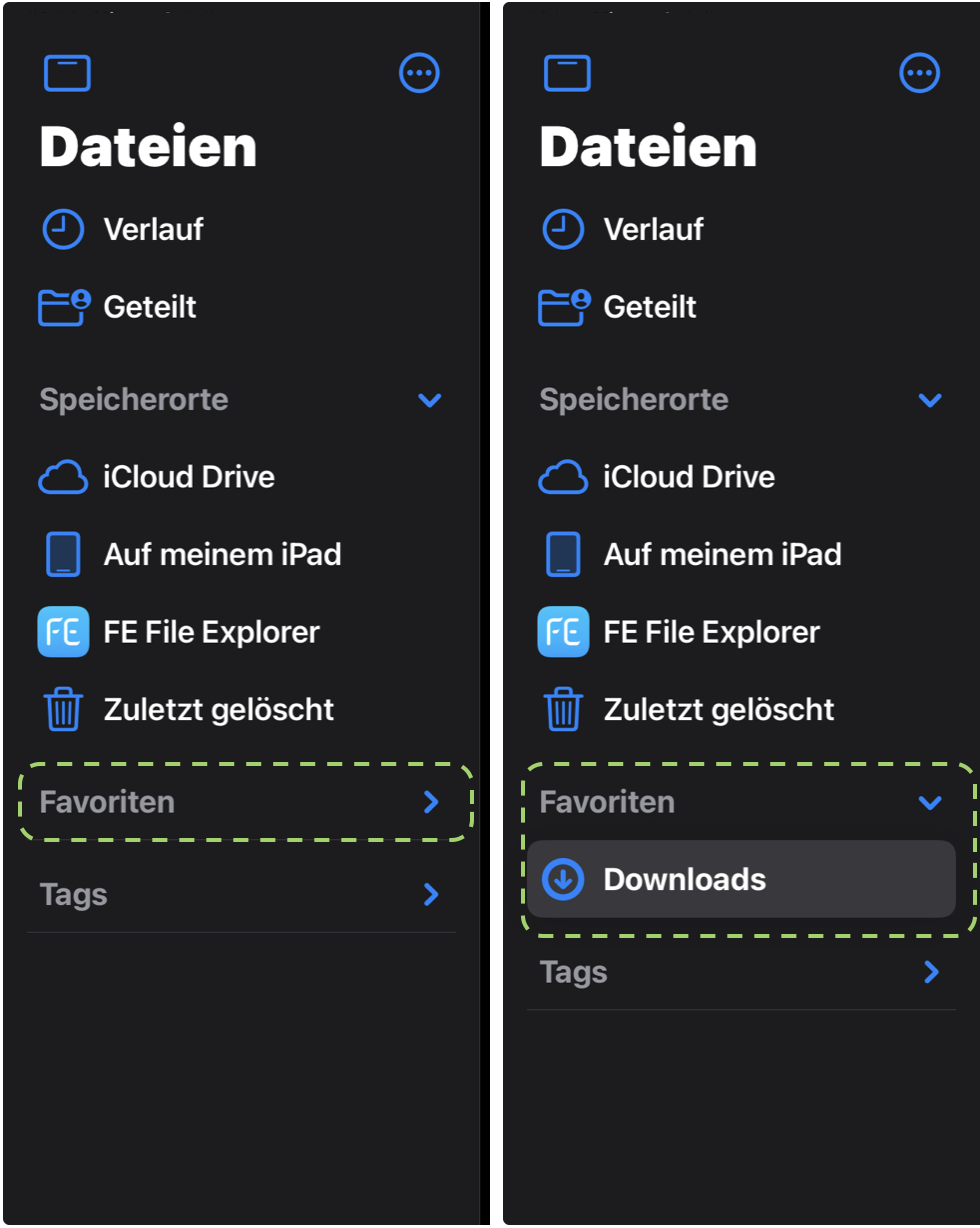Click the Downloads arrow icon under Favoriten
The height and width of the screenshot is (1228, 980).
[563, 880]
